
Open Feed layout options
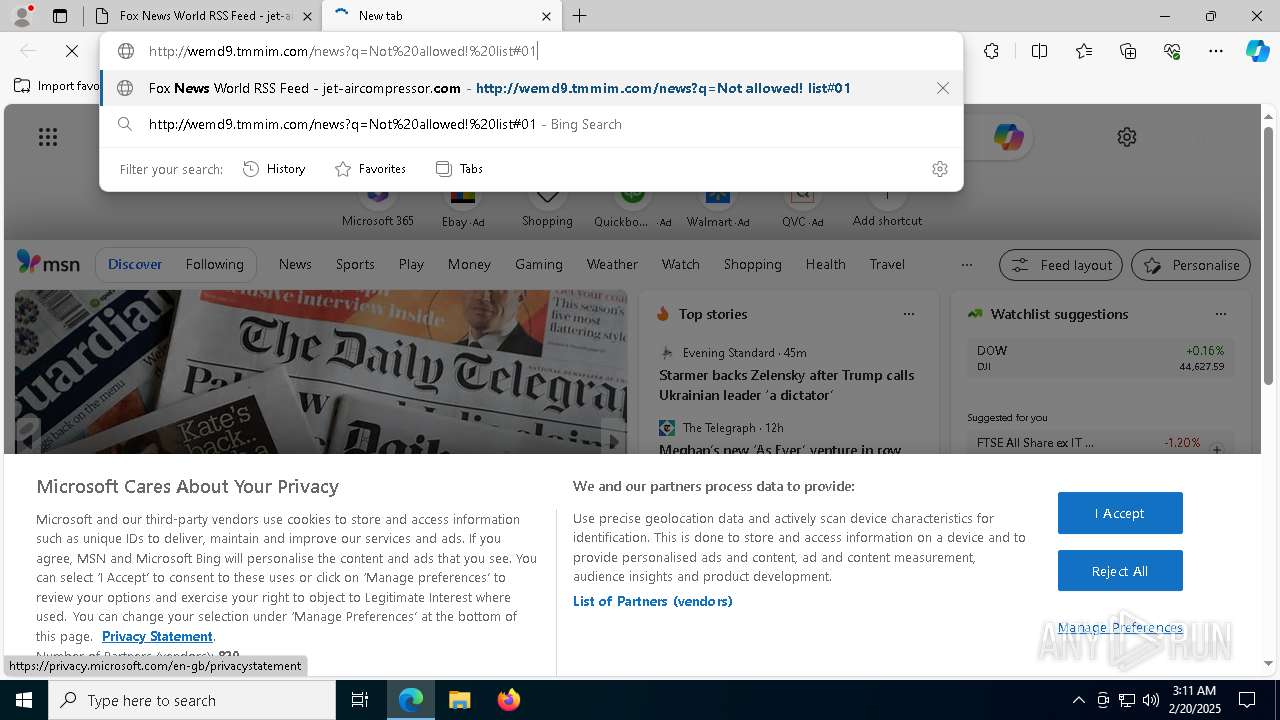coord(1061,265)
